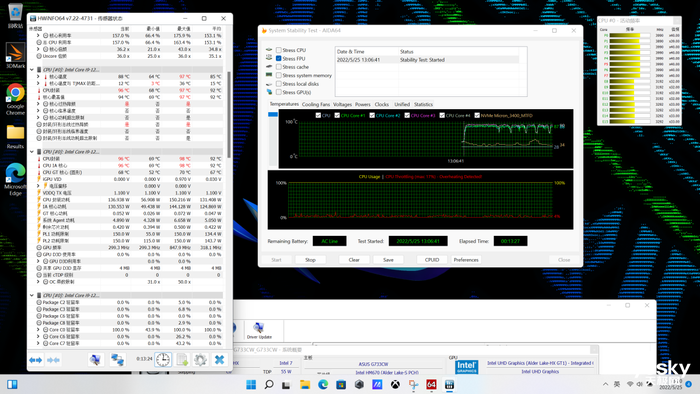Toggle CPU Core #2 graph checkbox
700x394 pixels.
(372, 115)
